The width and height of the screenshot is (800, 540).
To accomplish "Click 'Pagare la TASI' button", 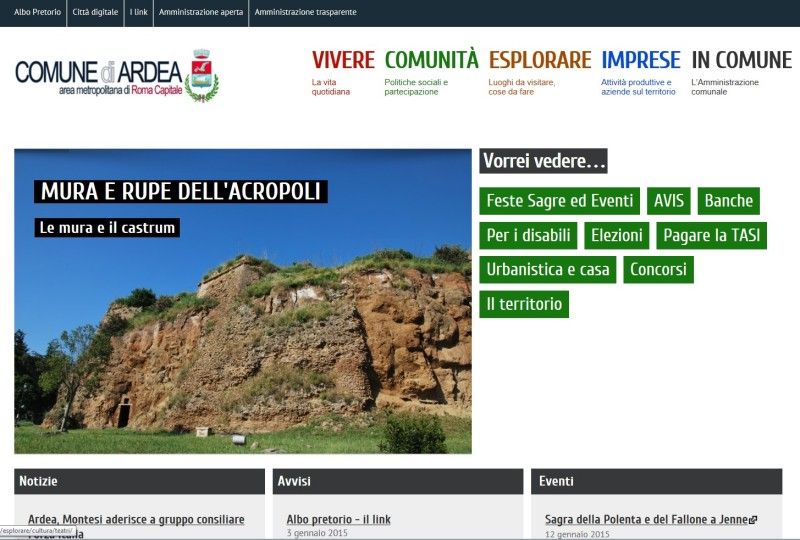I will 711,235.
